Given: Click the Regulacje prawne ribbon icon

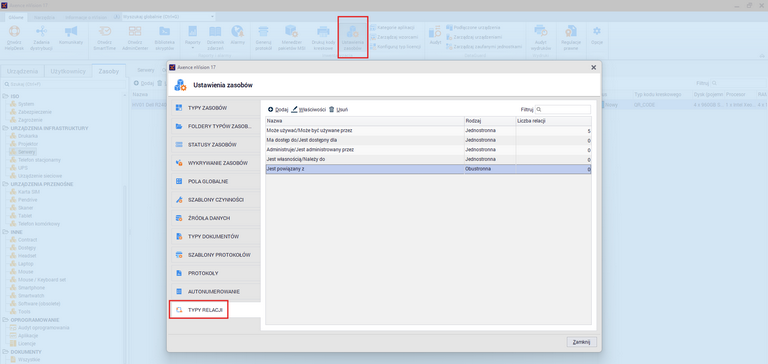Looking at the screenshot, I should [571, 38].
